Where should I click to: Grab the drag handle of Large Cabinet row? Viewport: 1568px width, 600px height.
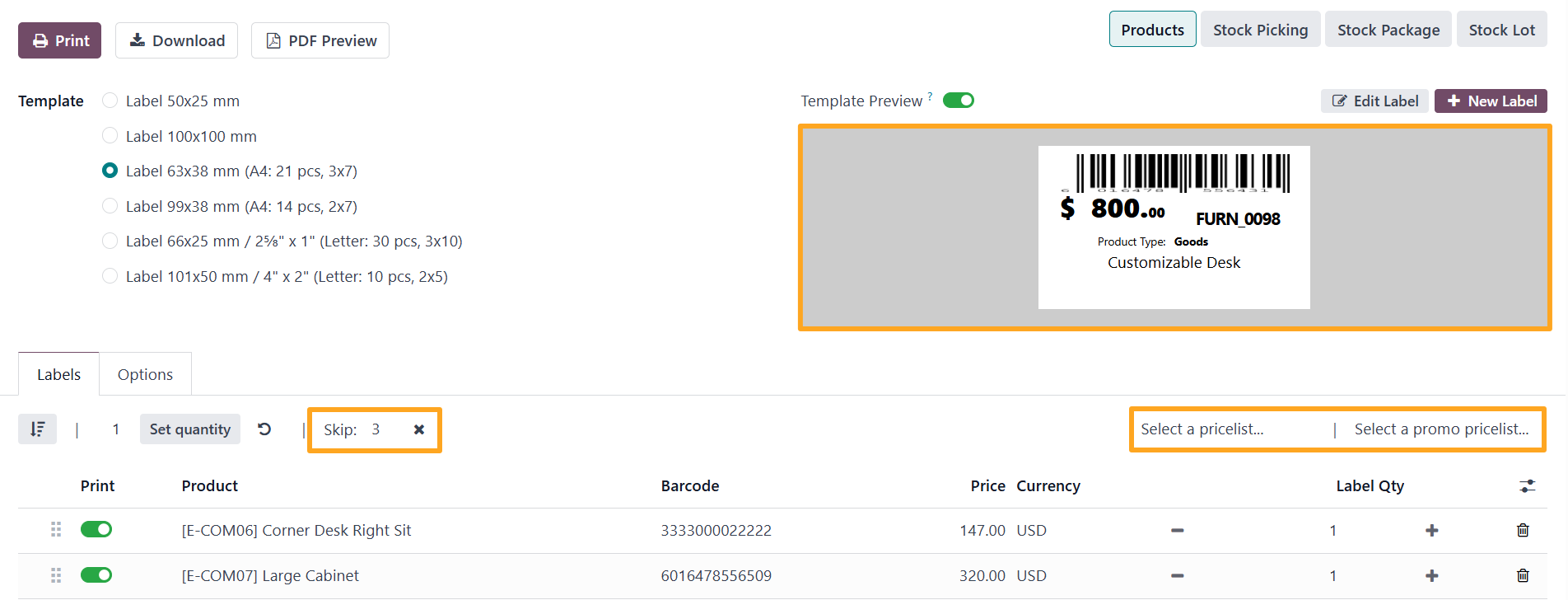(x=56, y=575)
